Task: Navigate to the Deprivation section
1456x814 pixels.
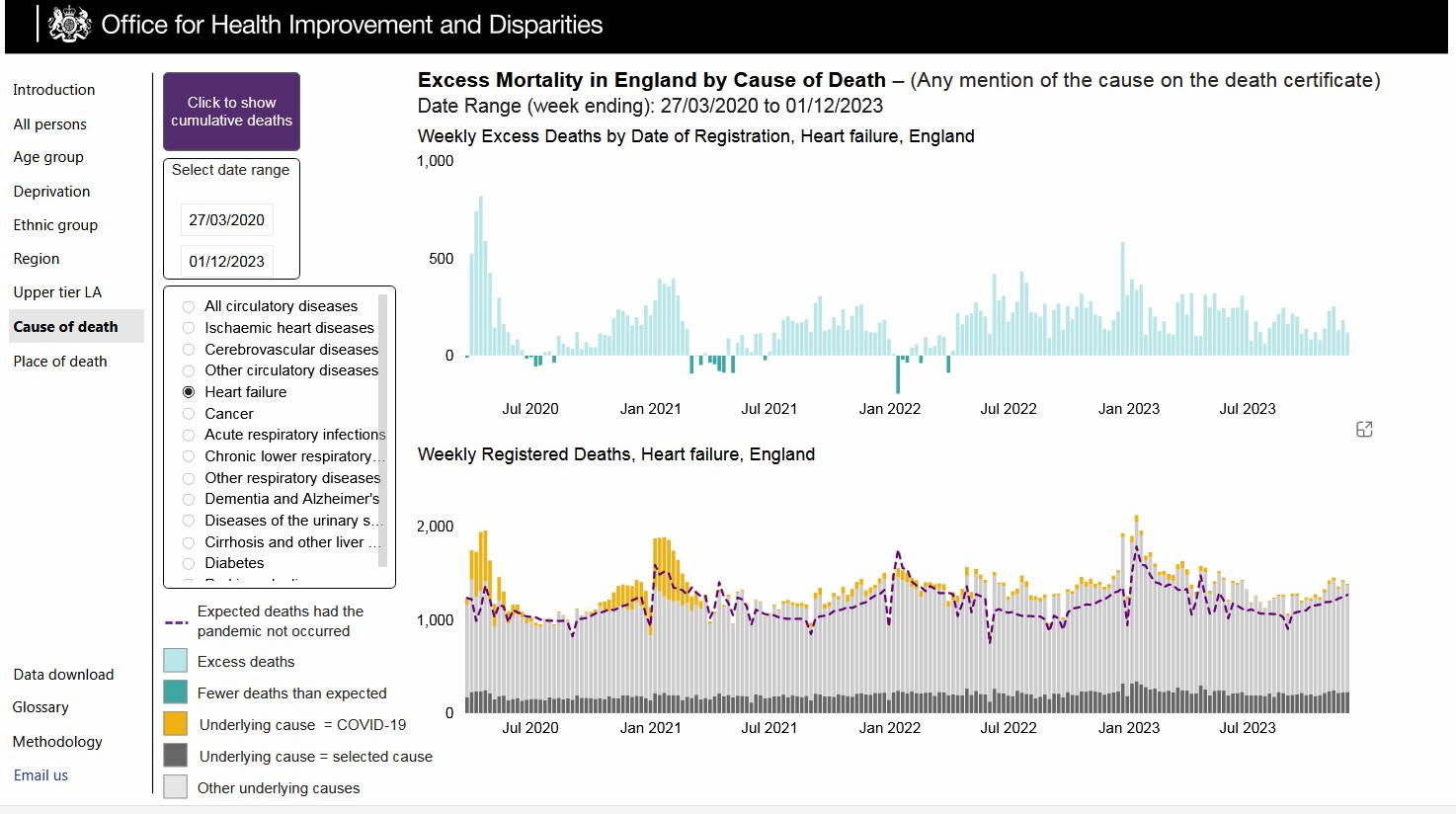Action: tap(51, 192)
